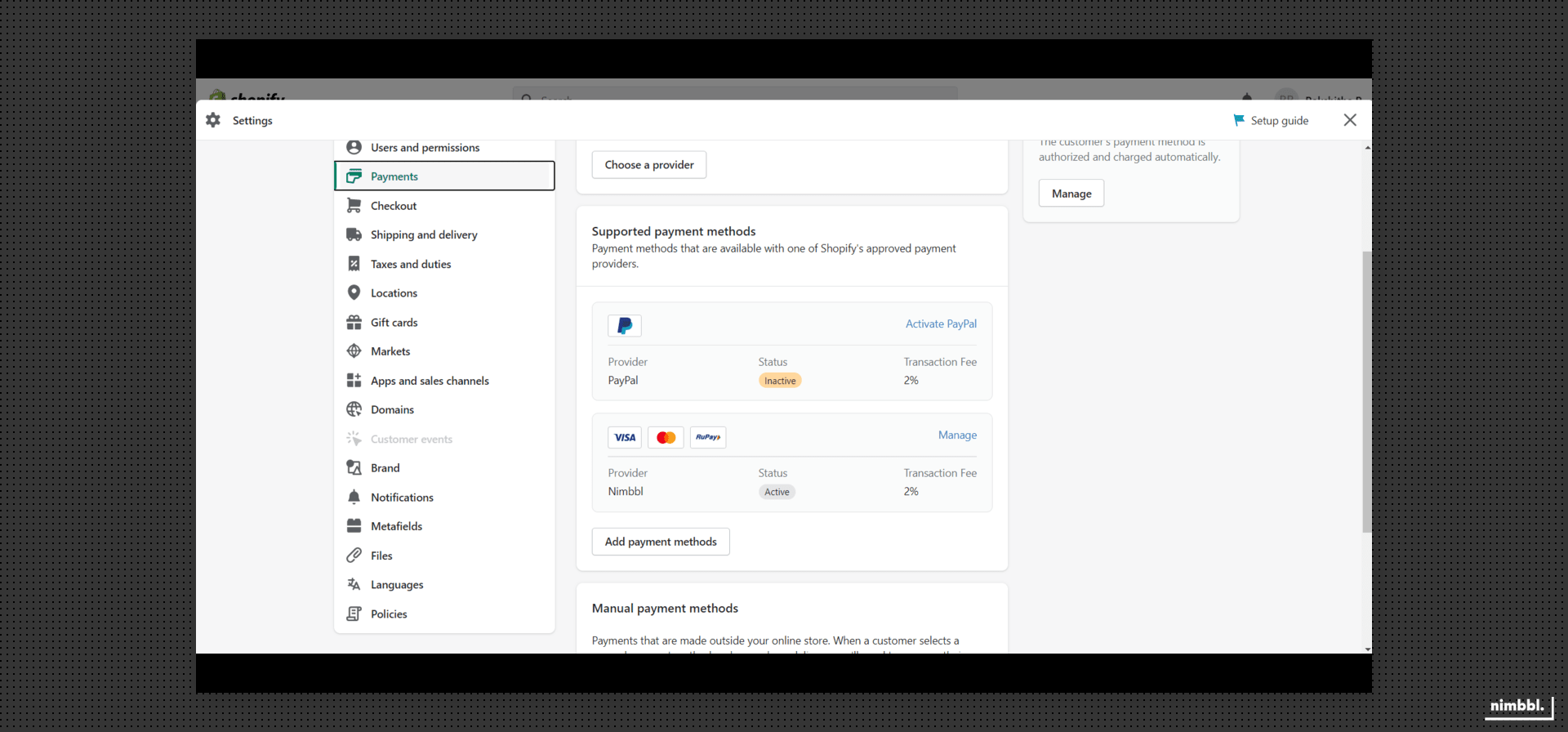Click the Languages translate icon
1568x732 pixels.
[x=354, y=584]
